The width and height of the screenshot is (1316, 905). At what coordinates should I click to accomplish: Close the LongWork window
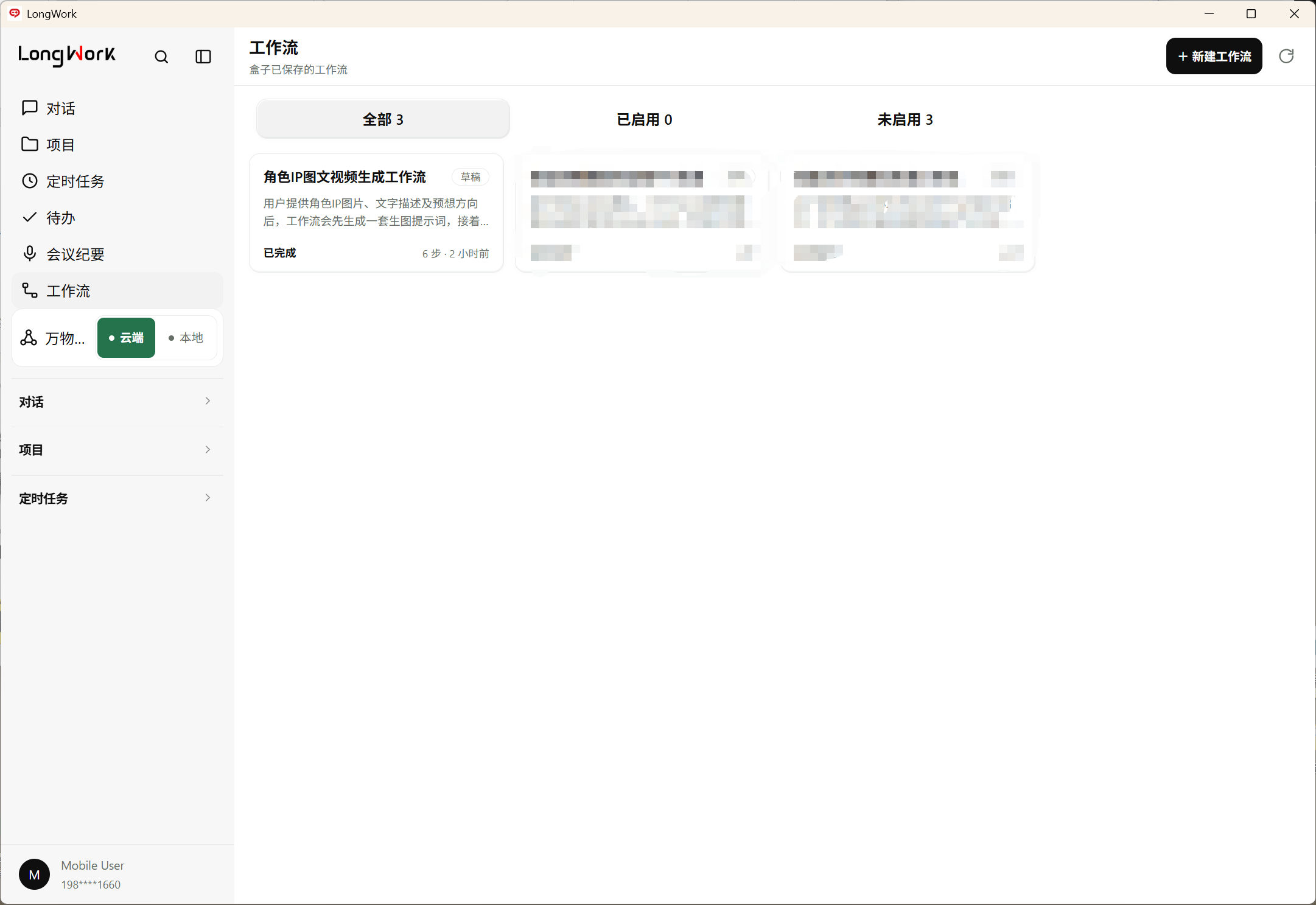click(x=1294, y=13)
